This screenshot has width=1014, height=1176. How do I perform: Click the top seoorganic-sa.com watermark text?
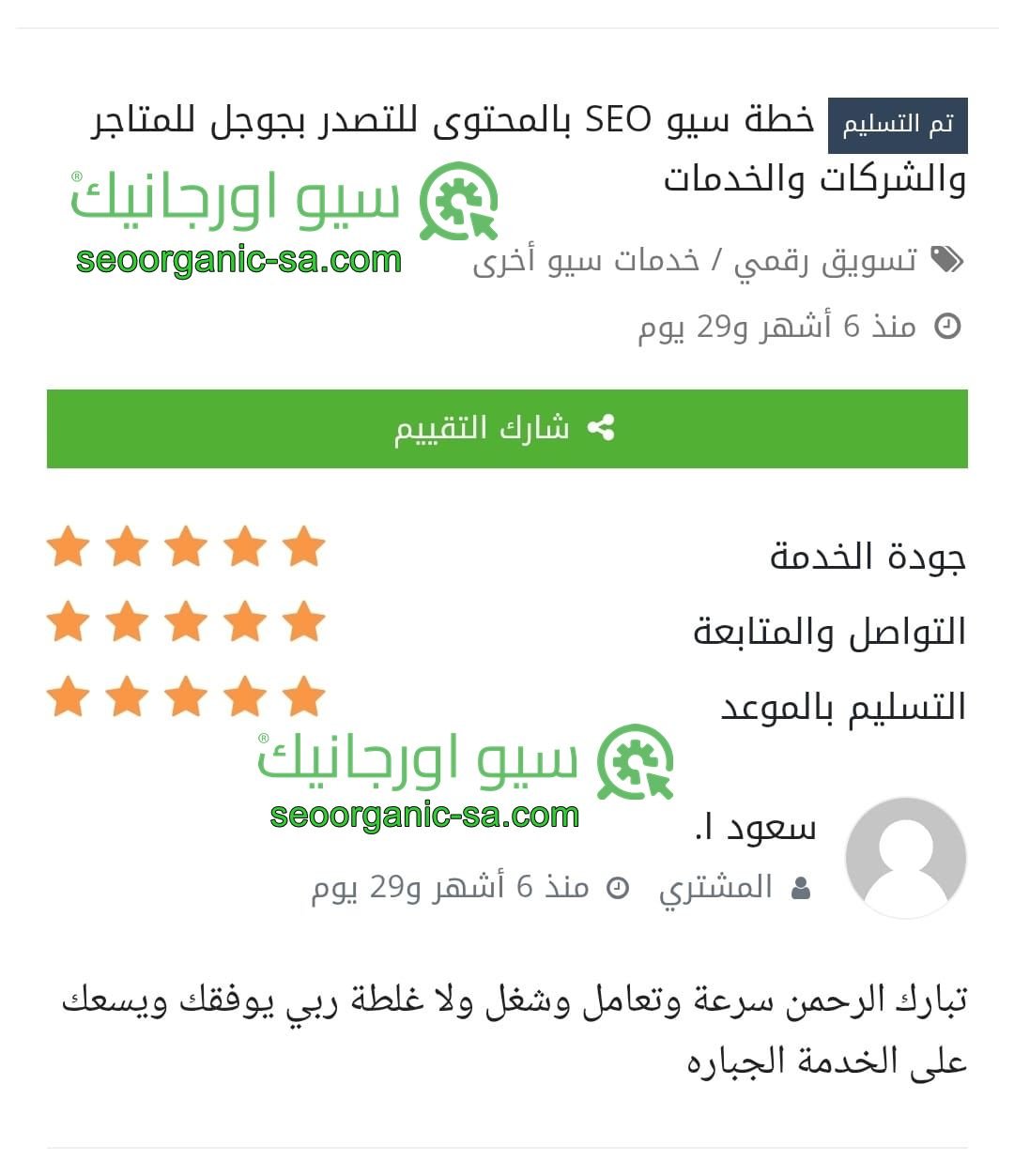pos(239,260)
